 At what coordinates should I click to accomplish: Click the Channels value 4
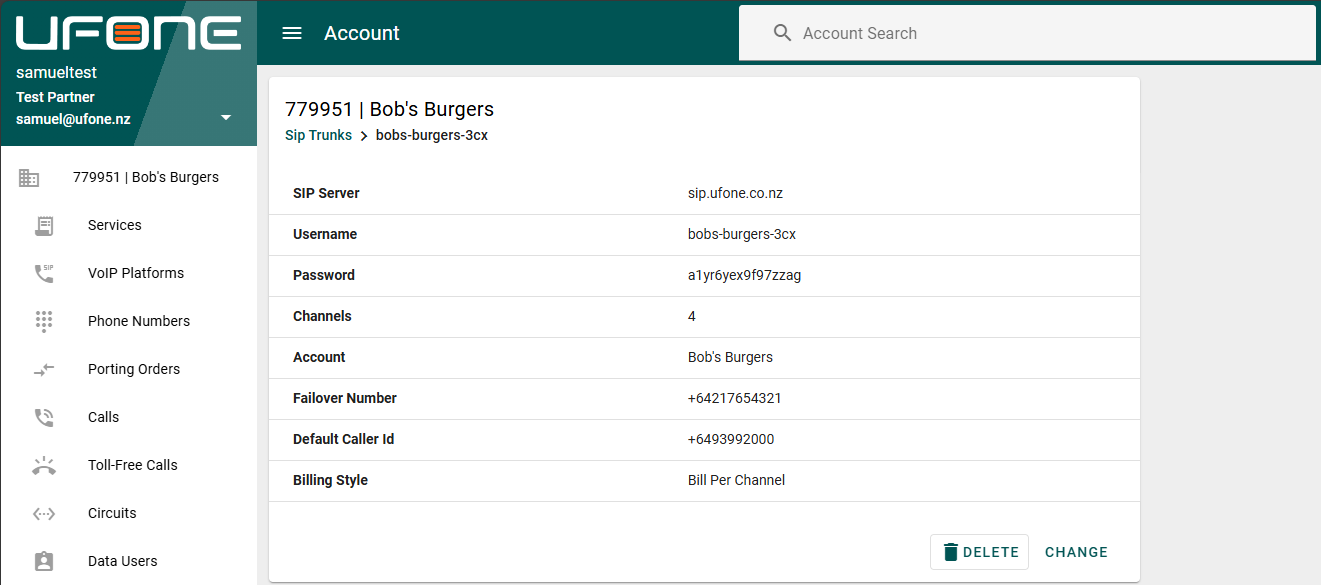pyautogui.click(x=692, y=316)
